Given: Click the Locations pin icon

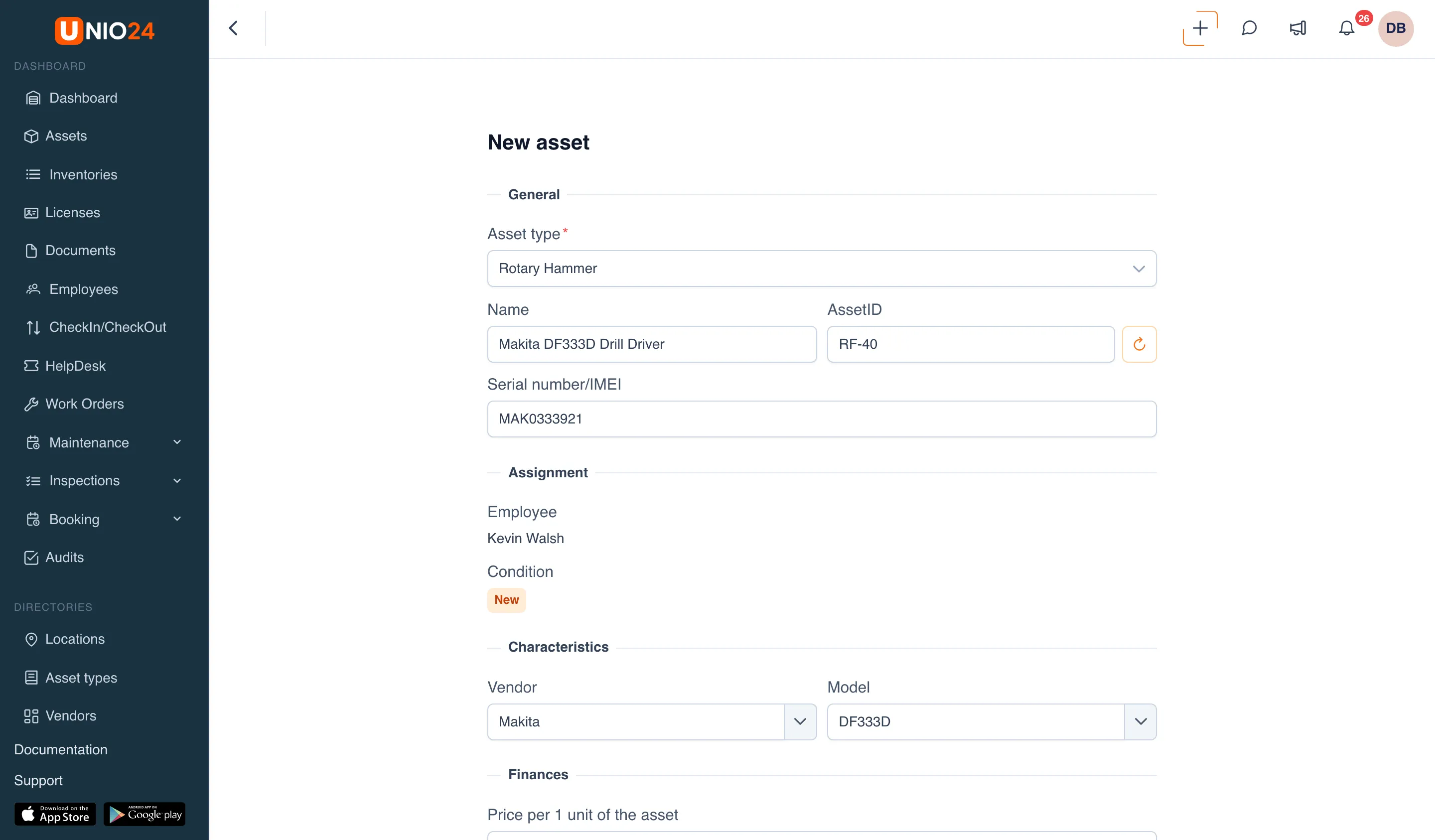Looking at the screenshot, I should pos(31,639).
